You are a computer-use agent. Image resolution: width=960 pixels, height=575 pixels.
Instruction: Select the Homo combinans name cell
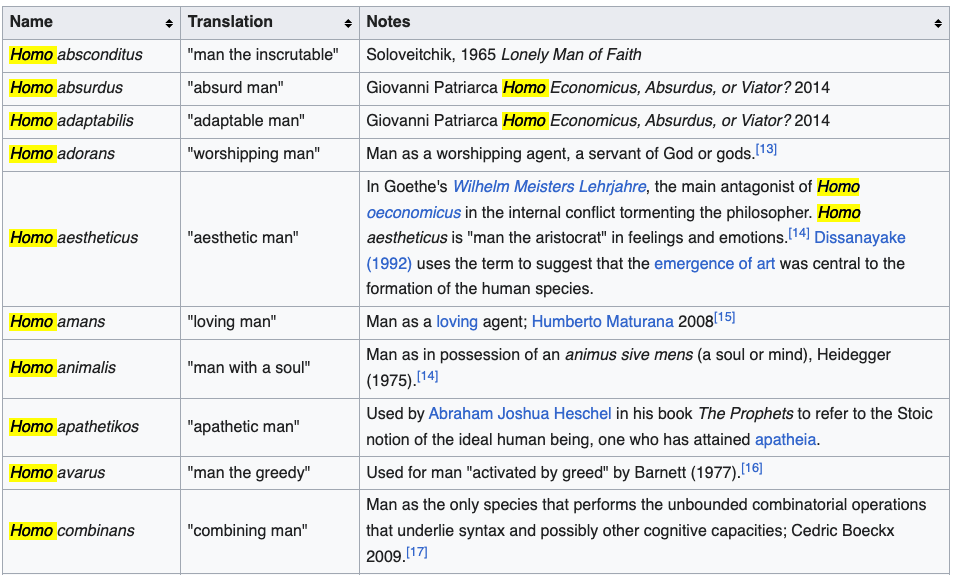pos(91,531)
